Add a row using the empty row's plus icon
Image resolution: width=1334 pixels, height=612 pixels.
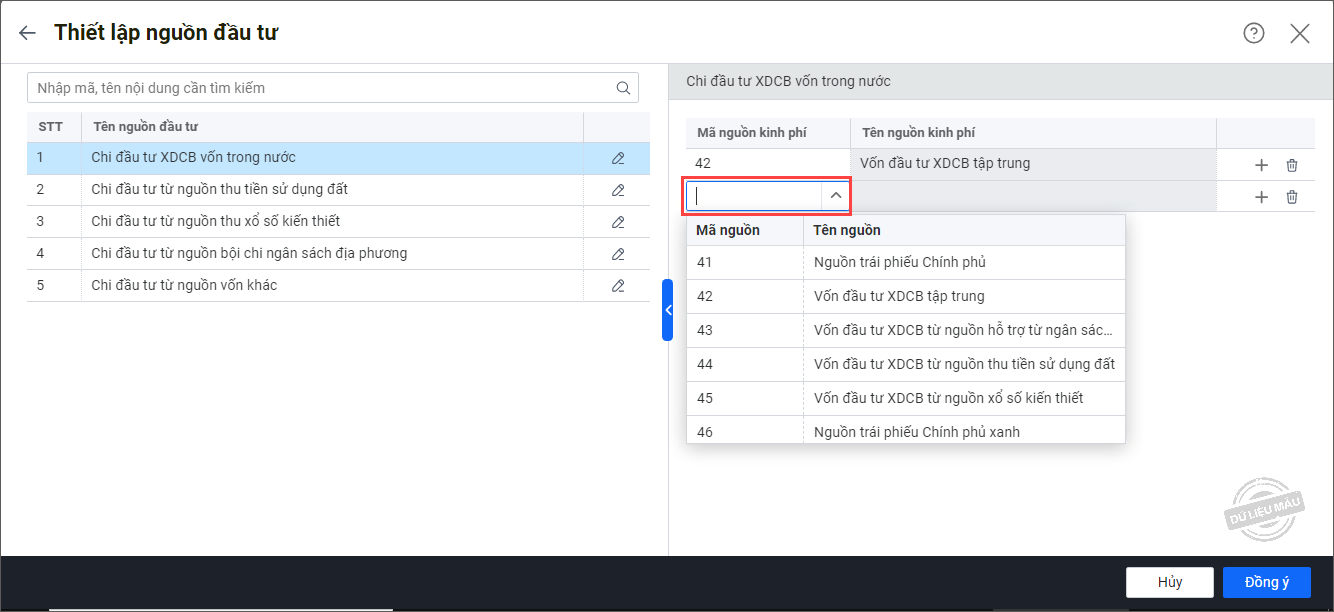1261,197
